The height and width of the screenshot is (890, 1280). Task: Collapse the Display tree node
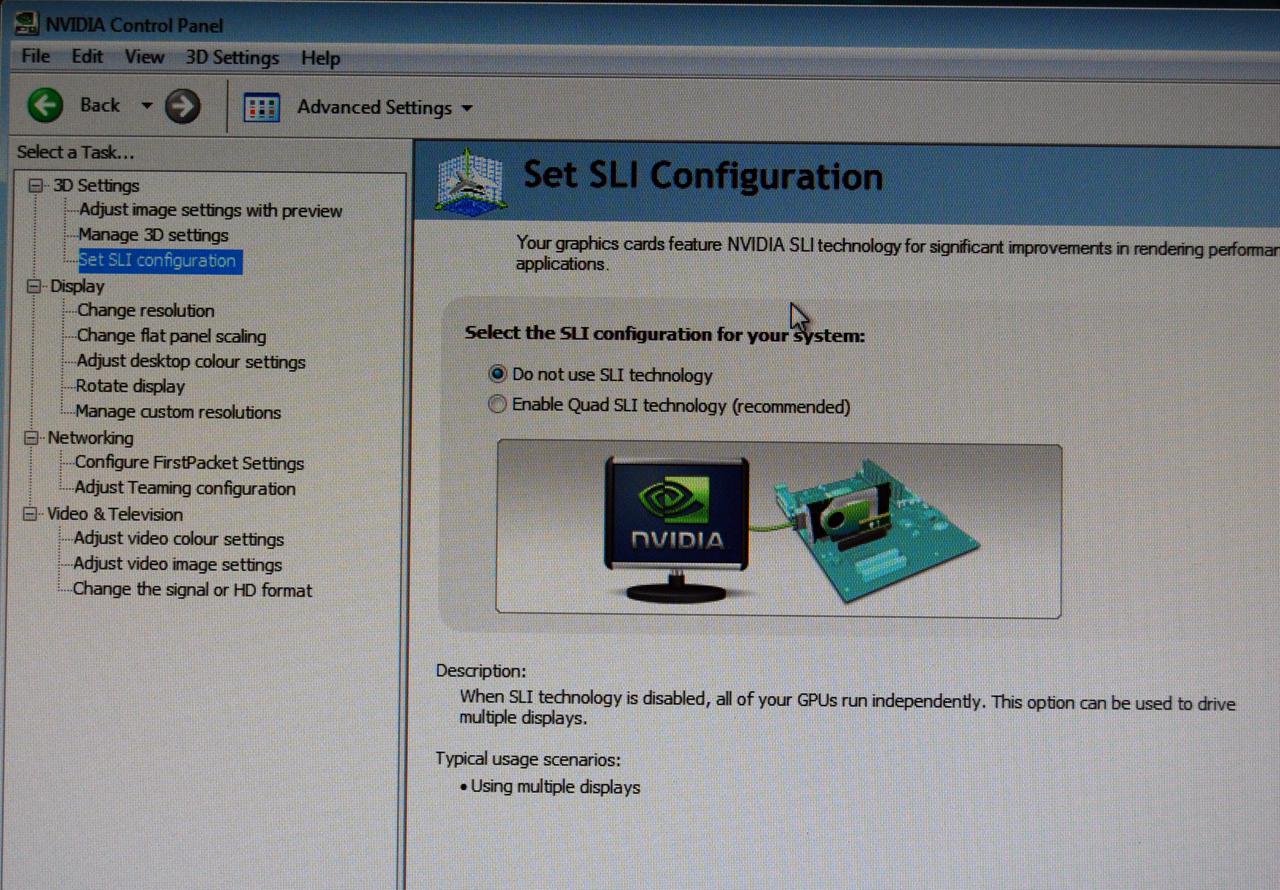(35, 286)
